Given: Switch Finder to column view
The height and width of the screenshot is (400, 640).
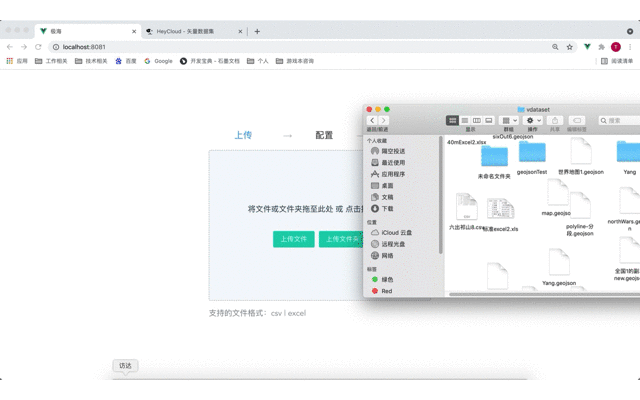Looking at the screenshot, I should [x=476, y=120].
